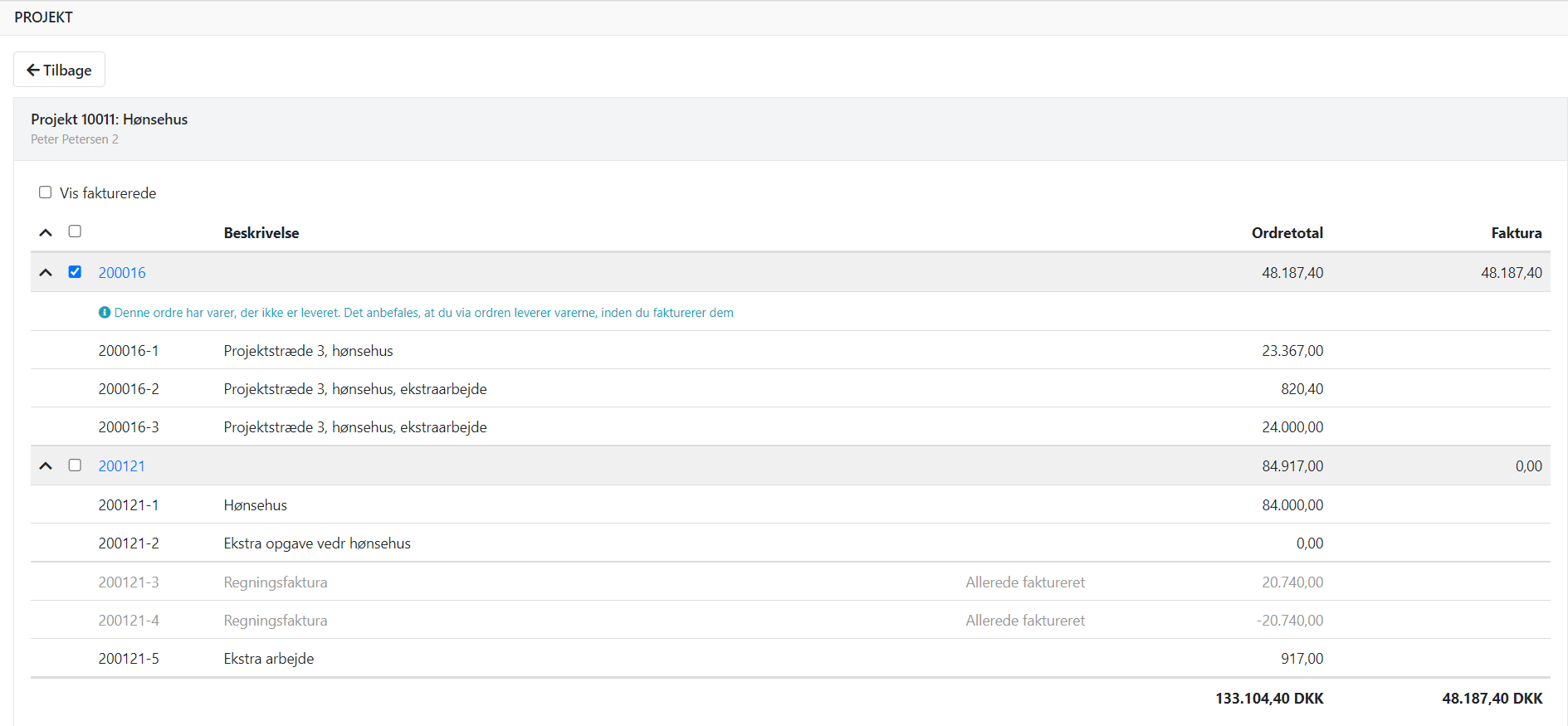The width and height of the screenshot is (1568, 726).
Task: Open order 200016 link
Action: 122,273
